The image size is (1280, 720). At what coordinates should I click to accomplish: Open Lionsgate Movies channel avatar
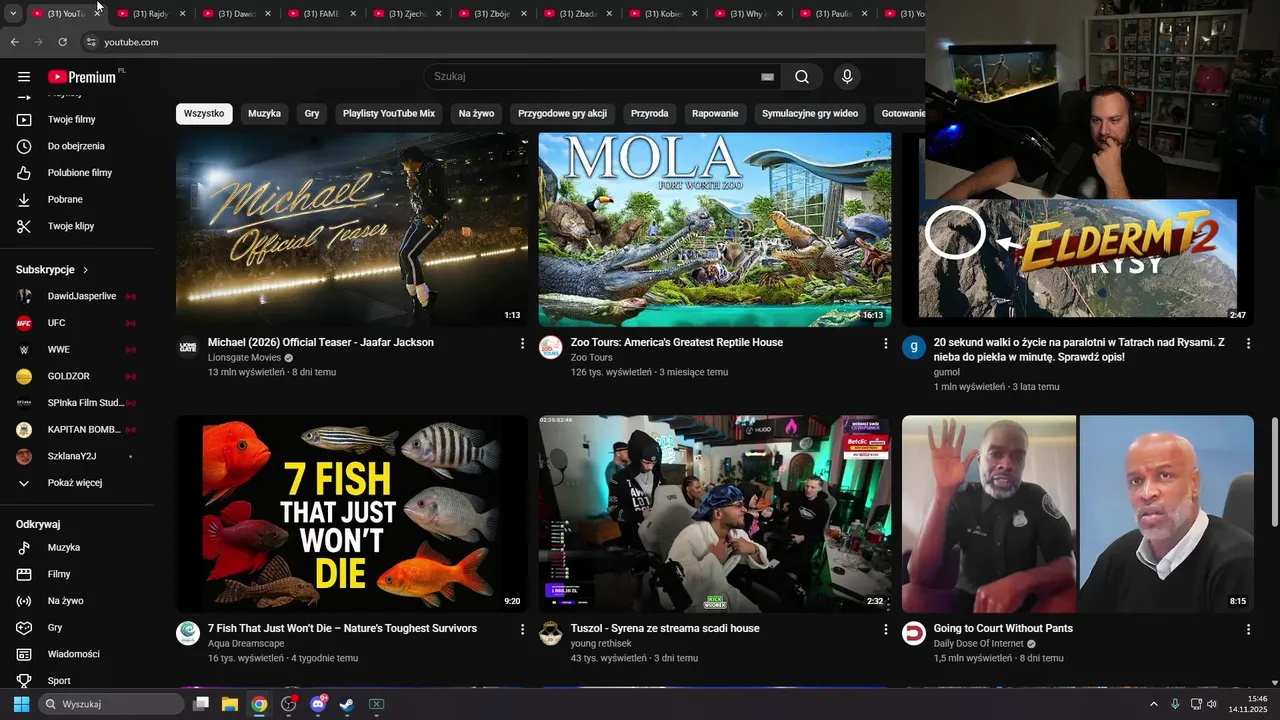point(188,347)
